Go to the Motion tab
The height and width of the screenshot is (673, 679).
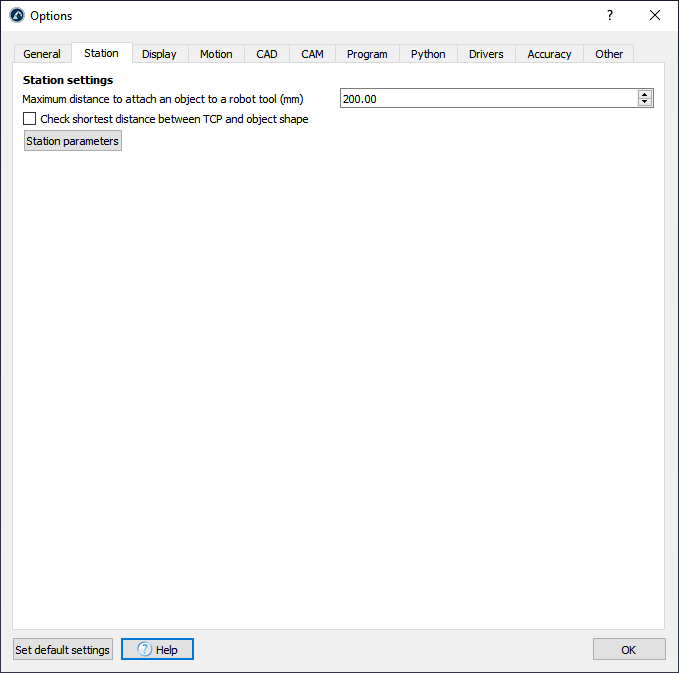pos(216,54)
